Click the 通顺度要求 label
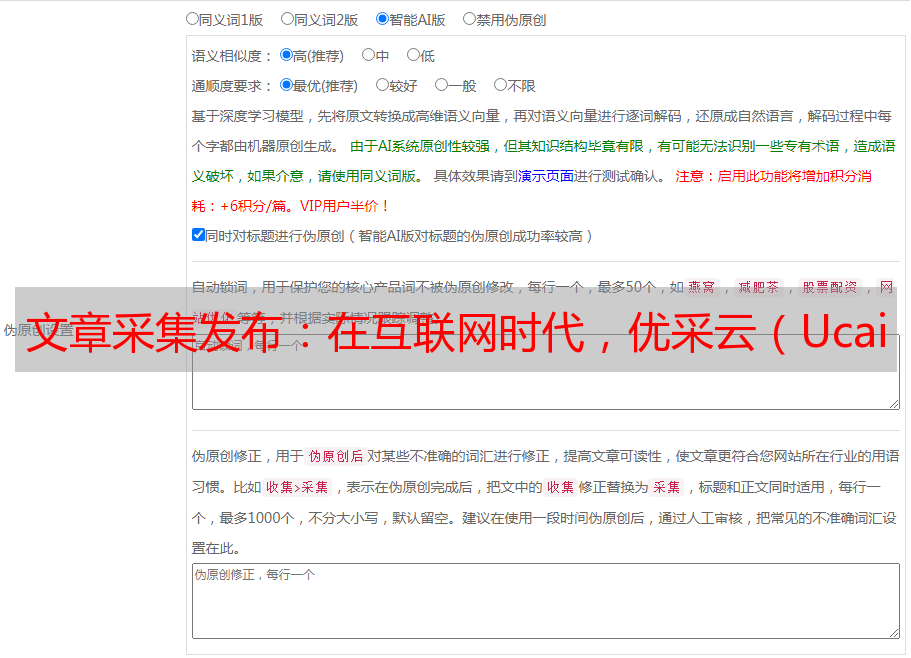 pos(231,86)
